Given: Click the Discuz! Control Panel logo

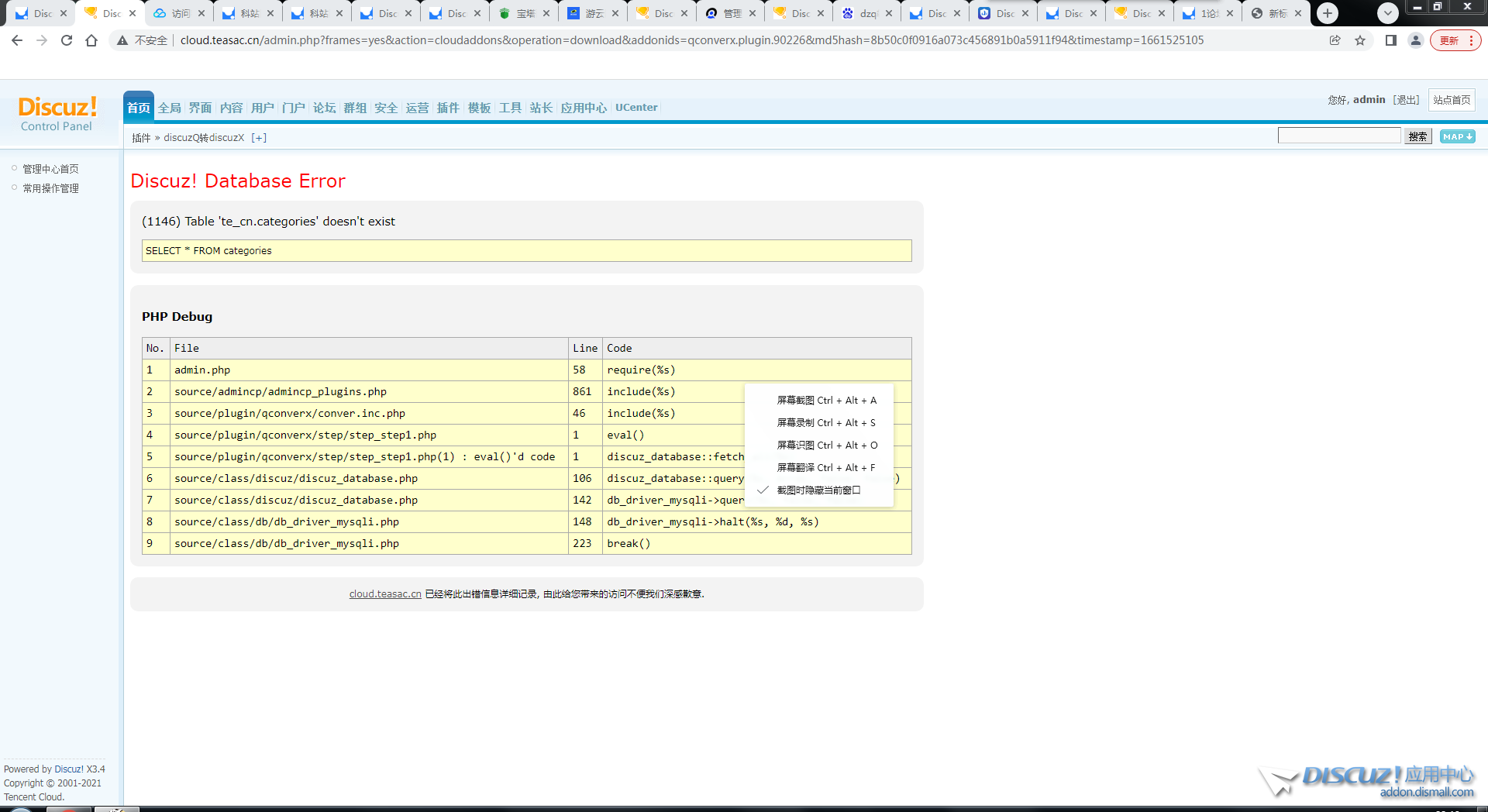Looking at the screenshot, I should (57, 113).
